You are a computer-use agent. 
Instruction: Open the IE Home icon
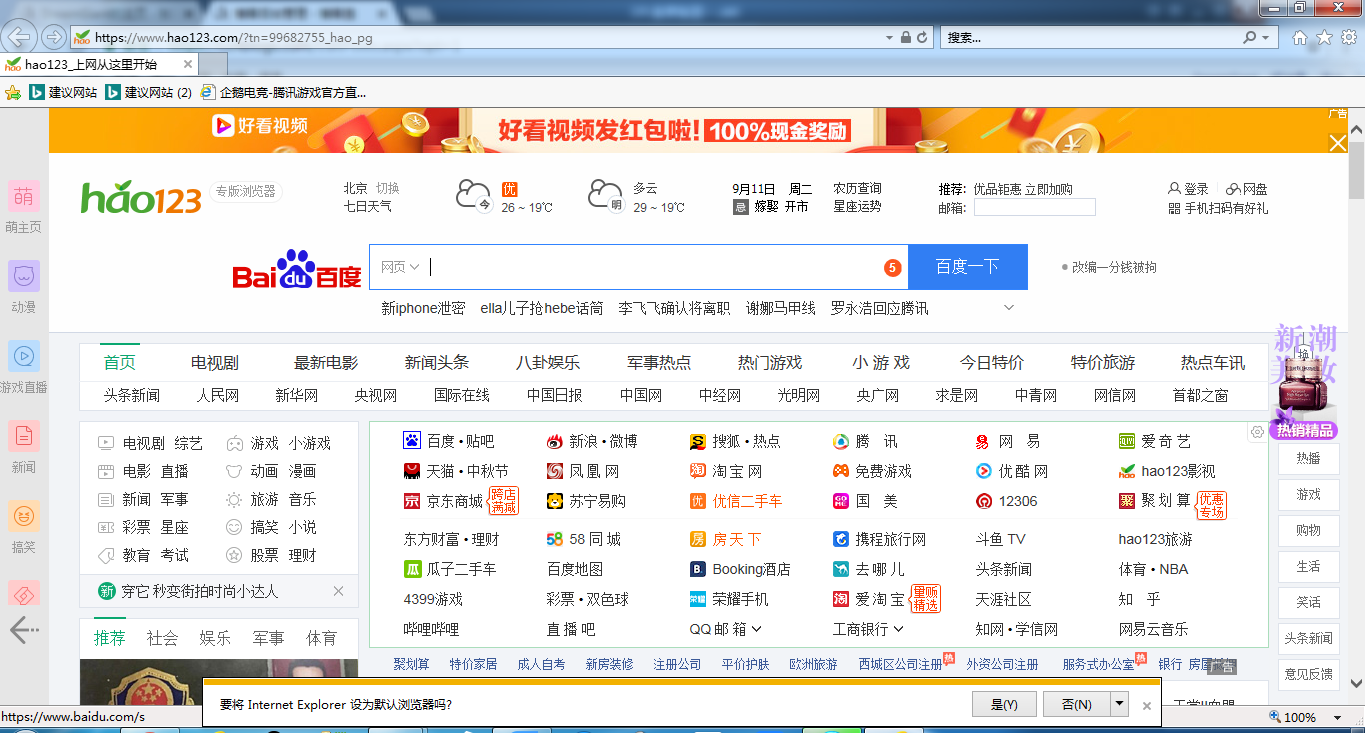click(1300, 37)
